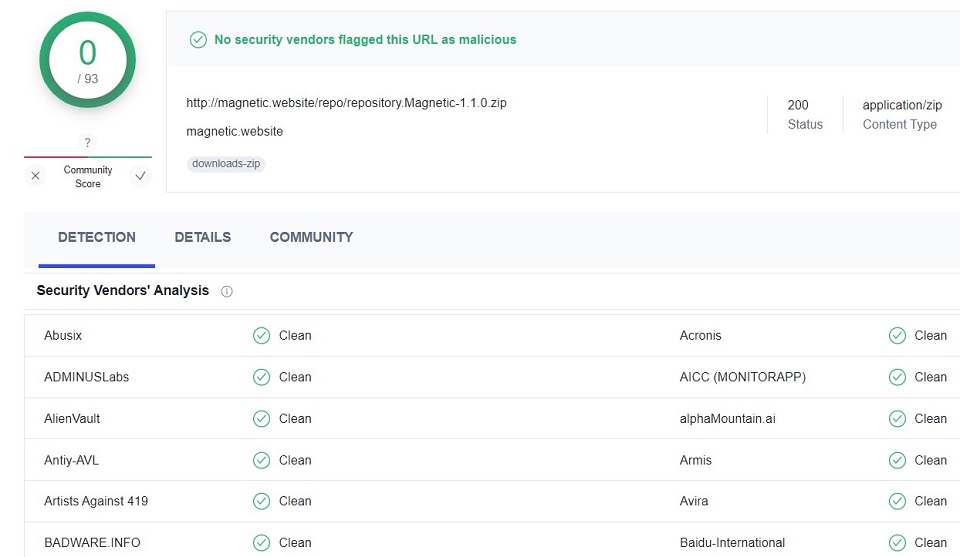Click the Clean check icon for AICC (MONITORAPP)
Screen dimensions: 960x557
(898, 377)
